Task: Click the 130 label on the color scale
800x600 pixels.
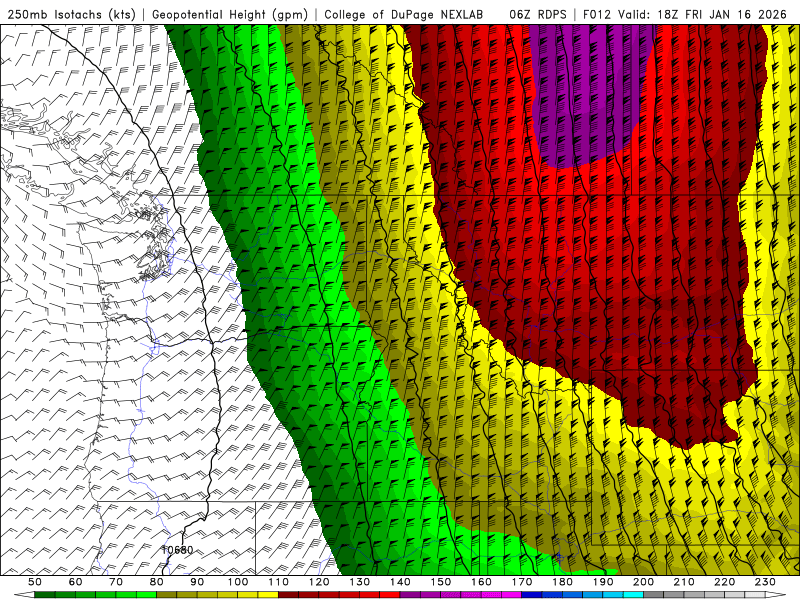Action: (x=359, y=582)
